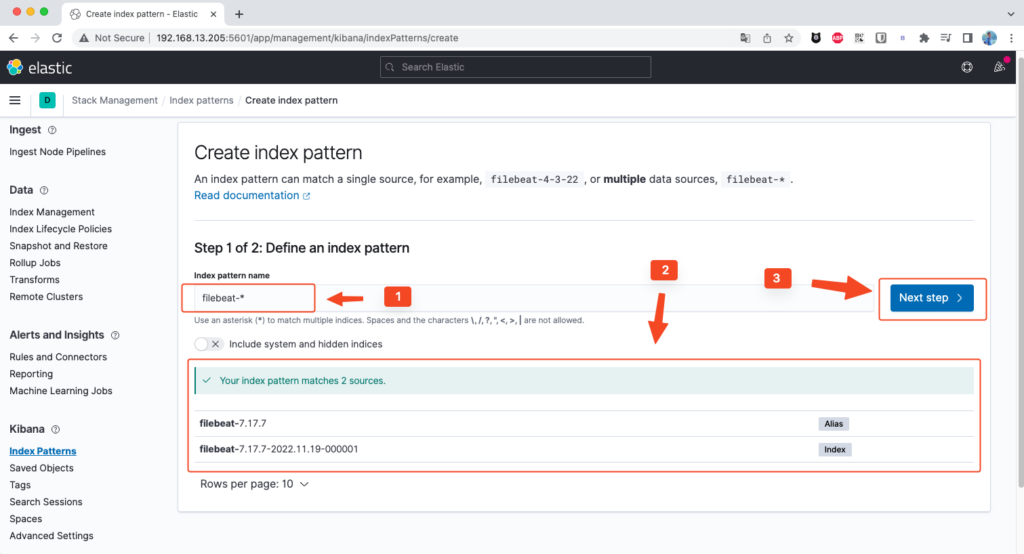The width and height of the screenshot is (1024, 554).
Task: Open Rules and Connectors
Action: [x=58, y=357]
